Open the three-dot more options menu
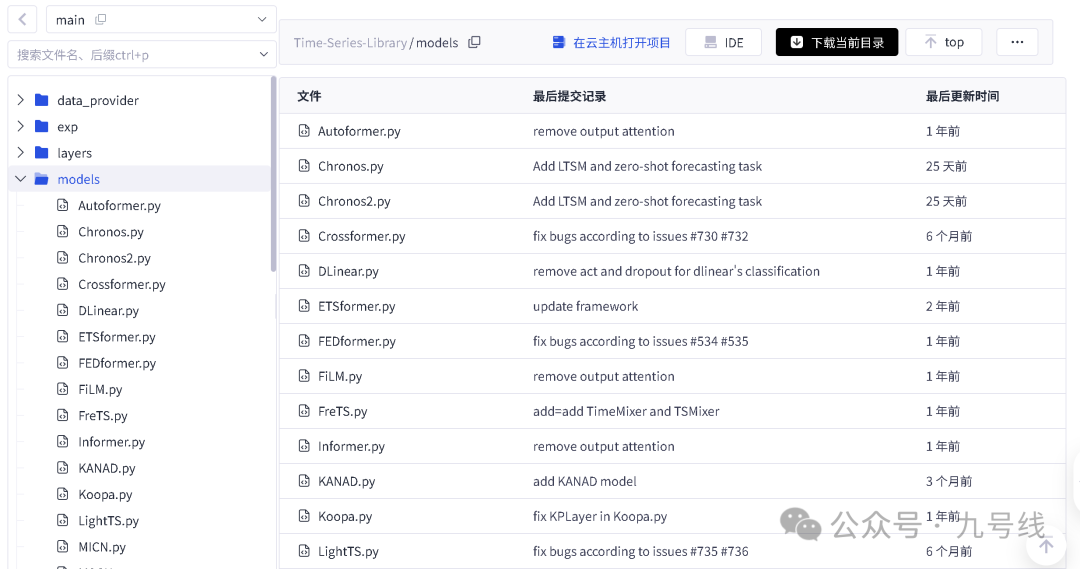1080x569 pixels. (1017, 42)
